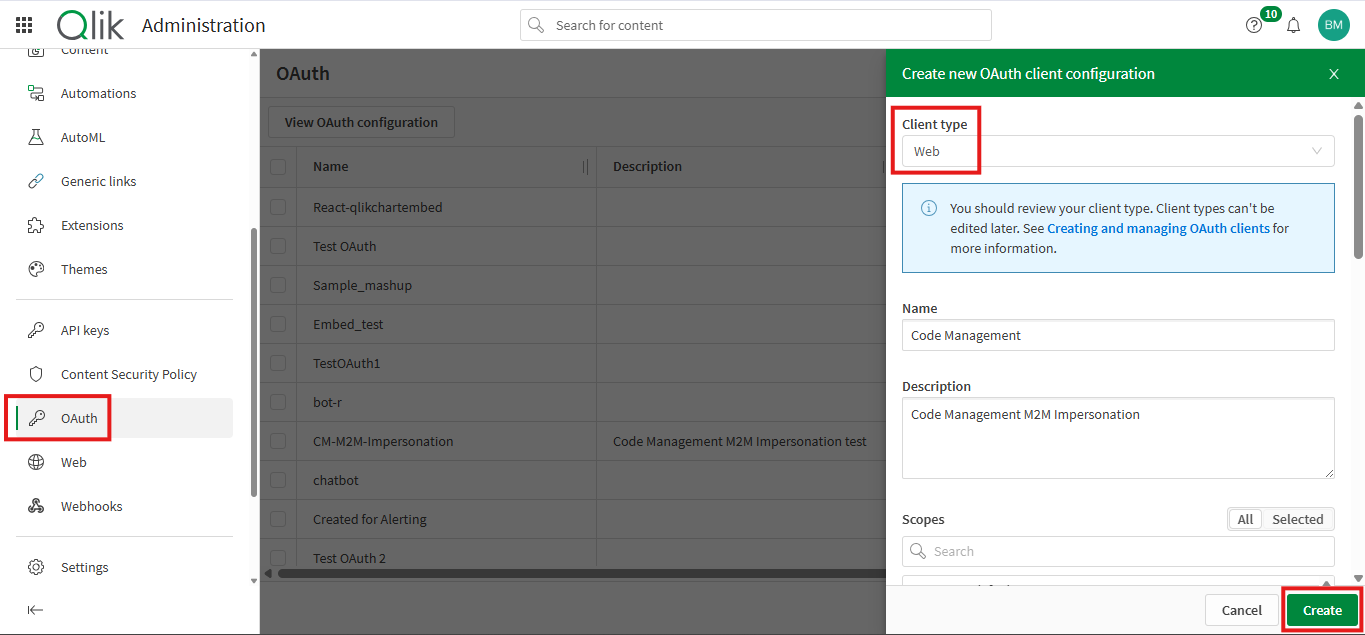
Task: Click the Name column resize handle
Action: pyautogui.click(x=585, y=167)
